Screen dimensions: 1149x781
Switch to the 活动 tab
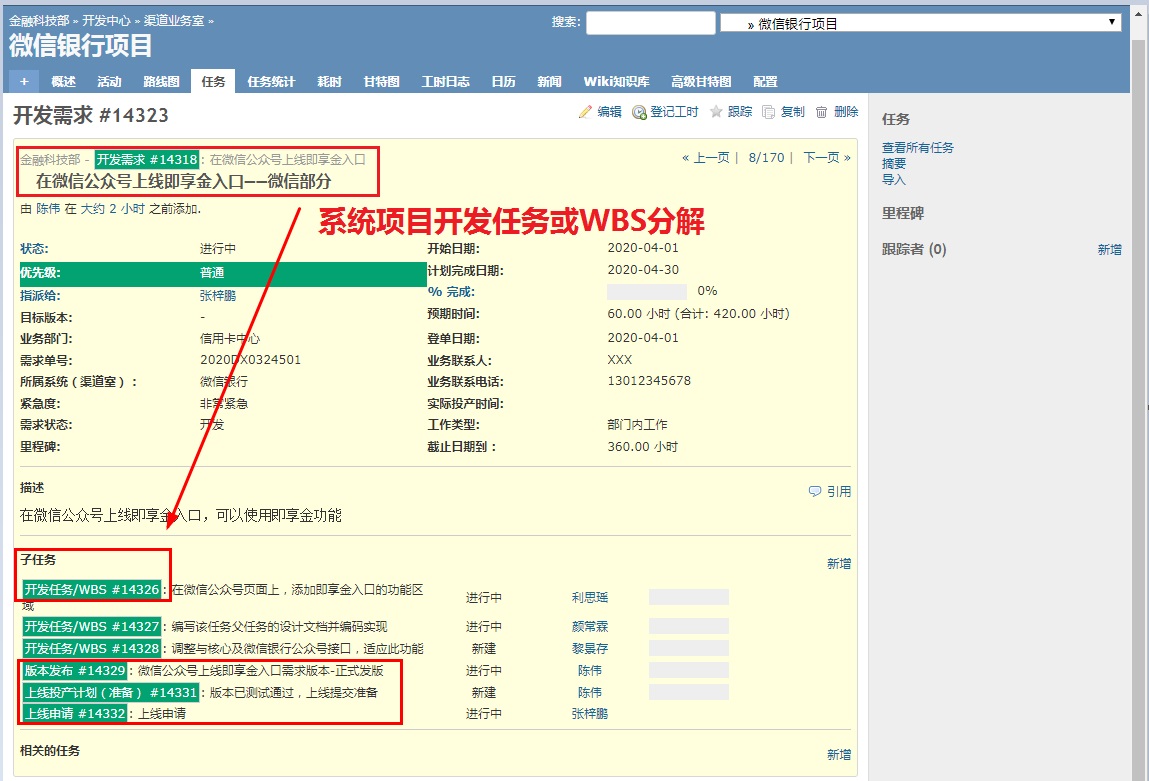109,81
